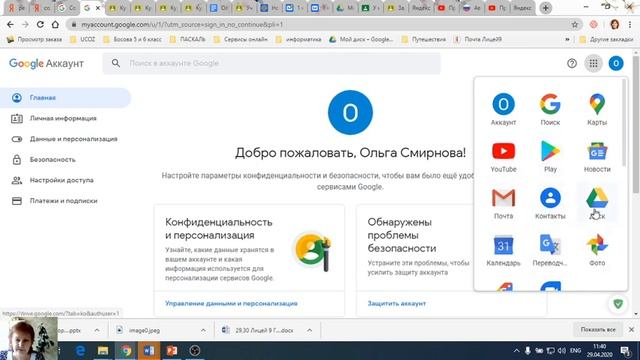Open the Карты maps app icon
Image resolution: width=640 pixels, height=360 pixels.
tap(597, 109)
